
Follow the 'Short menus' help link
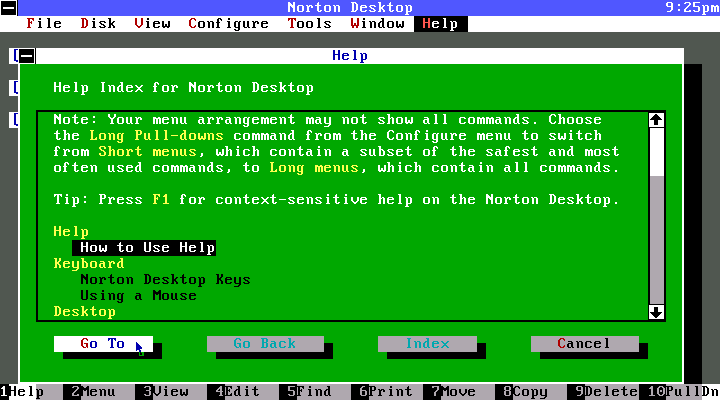tap(147, 152)
